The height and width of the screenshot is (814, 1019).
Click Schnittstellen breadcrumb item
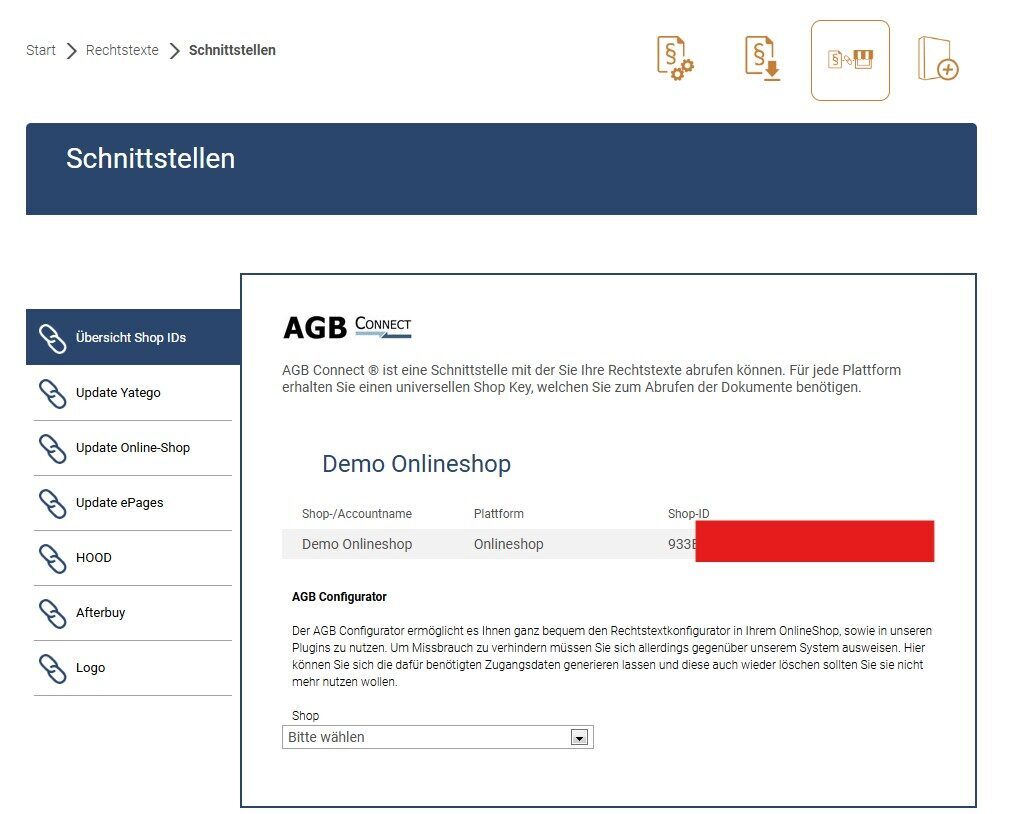pos(232,50)
